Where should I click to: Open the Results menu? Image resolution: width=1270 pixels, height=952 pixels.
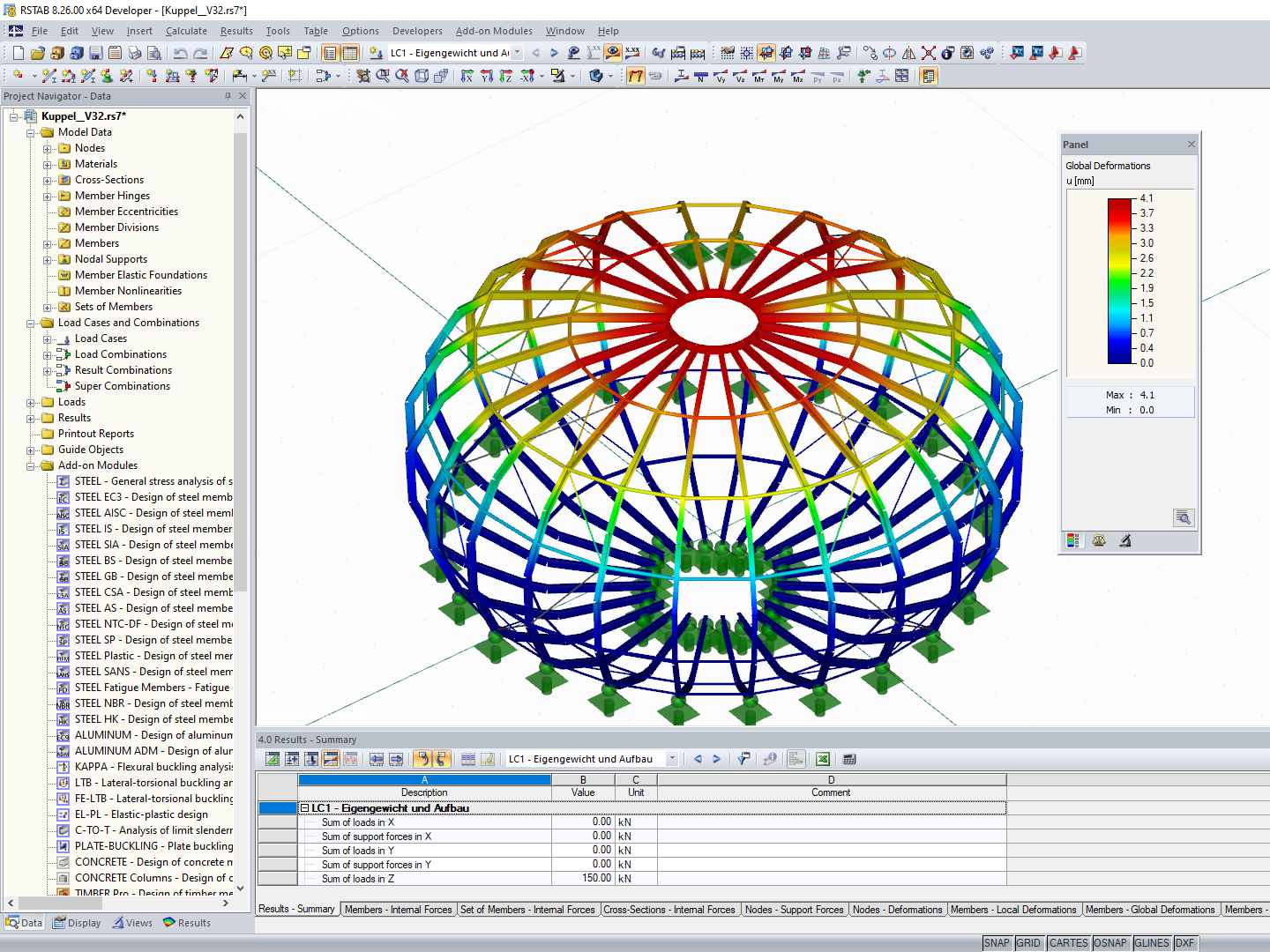click(x=236, y=31)
